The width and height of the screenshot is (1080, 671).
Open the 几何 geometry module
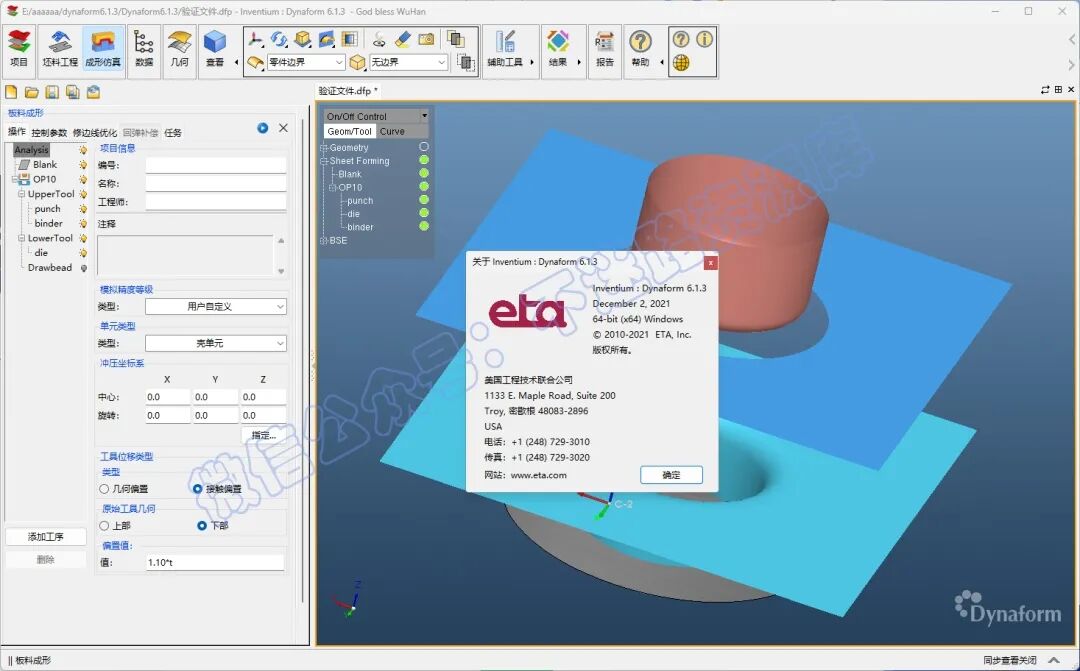180,50
